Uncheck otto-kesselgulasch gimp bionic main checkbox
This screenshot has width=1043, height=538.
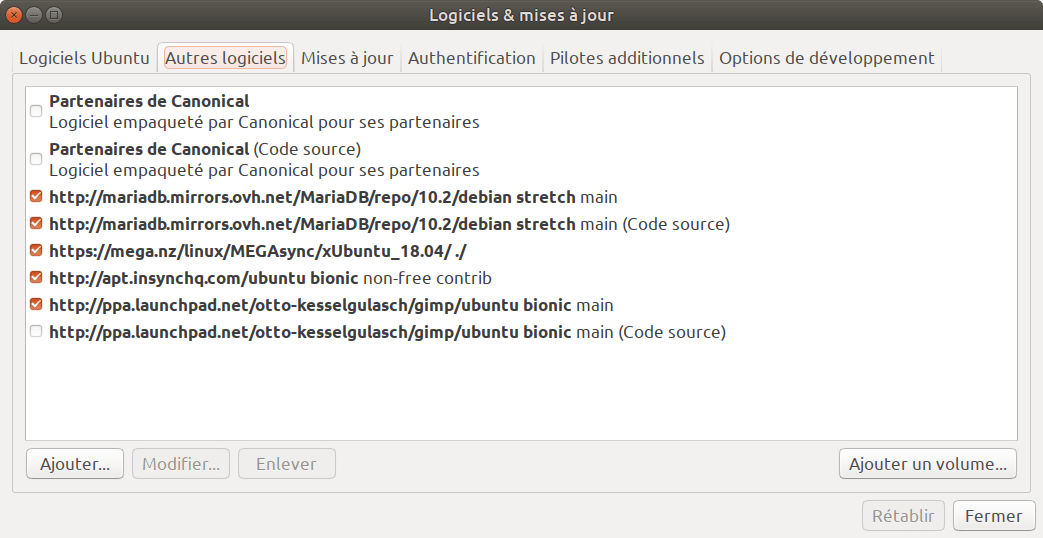(36, 305)
